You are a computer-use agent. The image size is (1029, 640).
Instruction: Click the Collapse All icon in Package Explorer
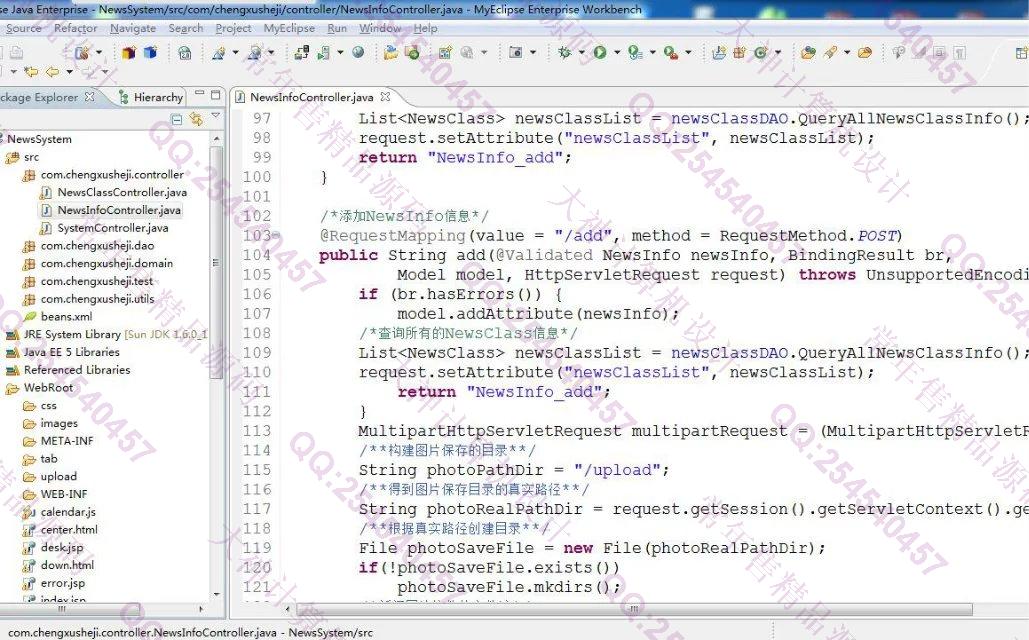pyautogui.click(x=177, y=119)
